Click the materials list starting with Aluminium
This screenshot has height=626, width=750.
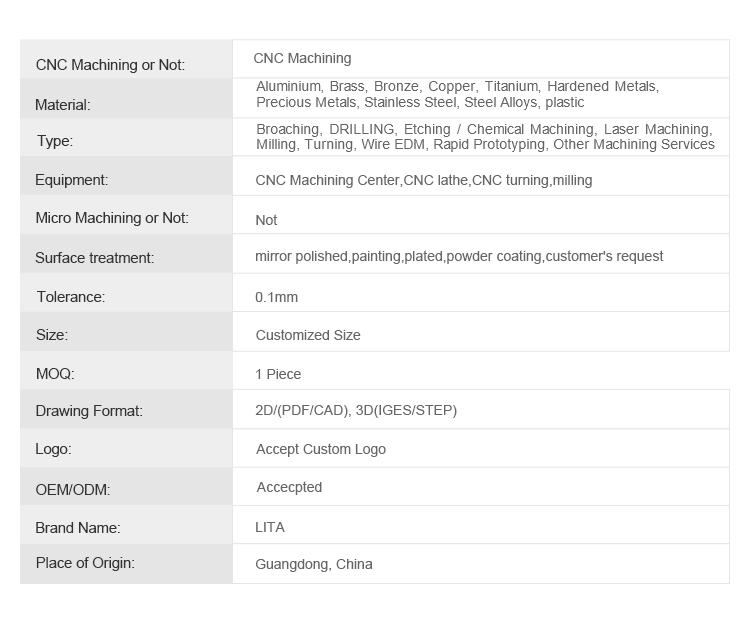point(457,94)
